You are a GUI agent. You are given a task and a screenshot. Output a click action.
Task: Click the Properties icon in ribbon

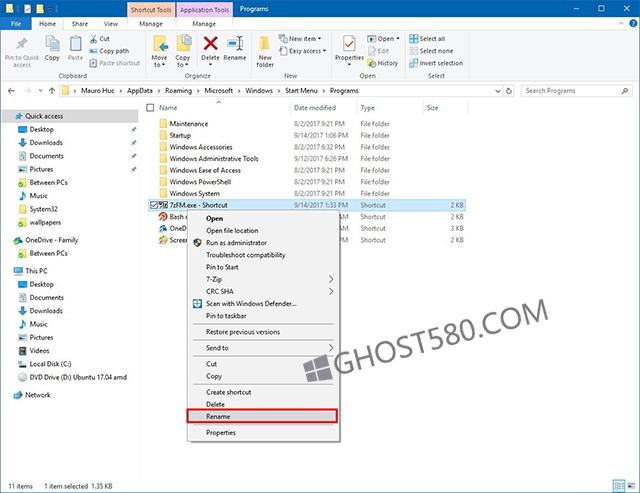(349, 43)
